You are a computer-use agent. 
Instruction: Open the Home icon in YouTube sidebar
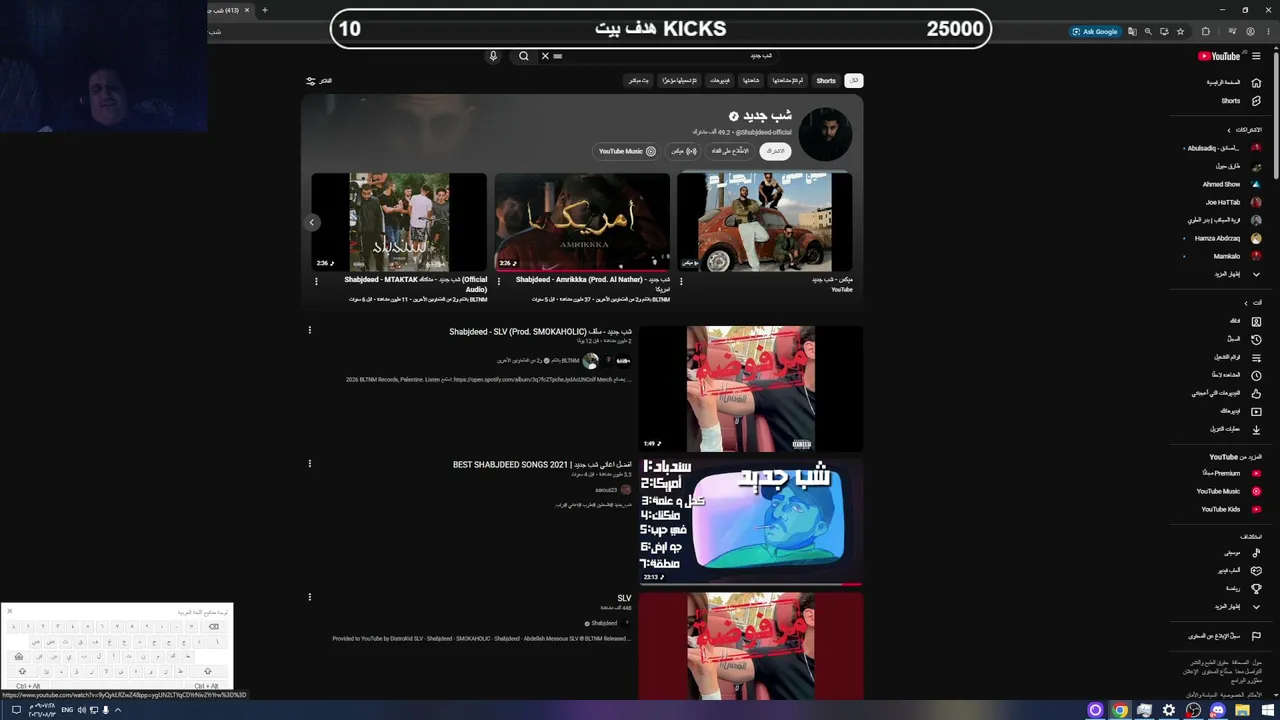[1257, 82]
